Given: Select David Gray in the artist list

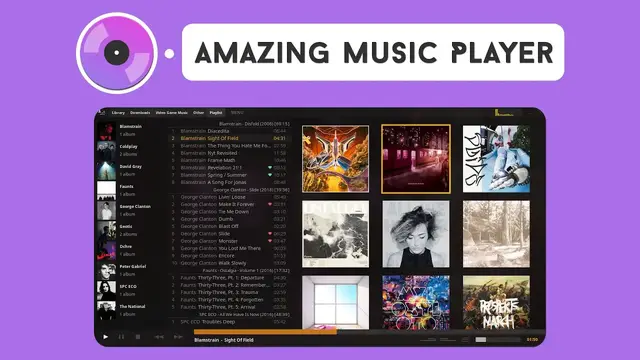Looking at the screenshot, I should (131, 167).
